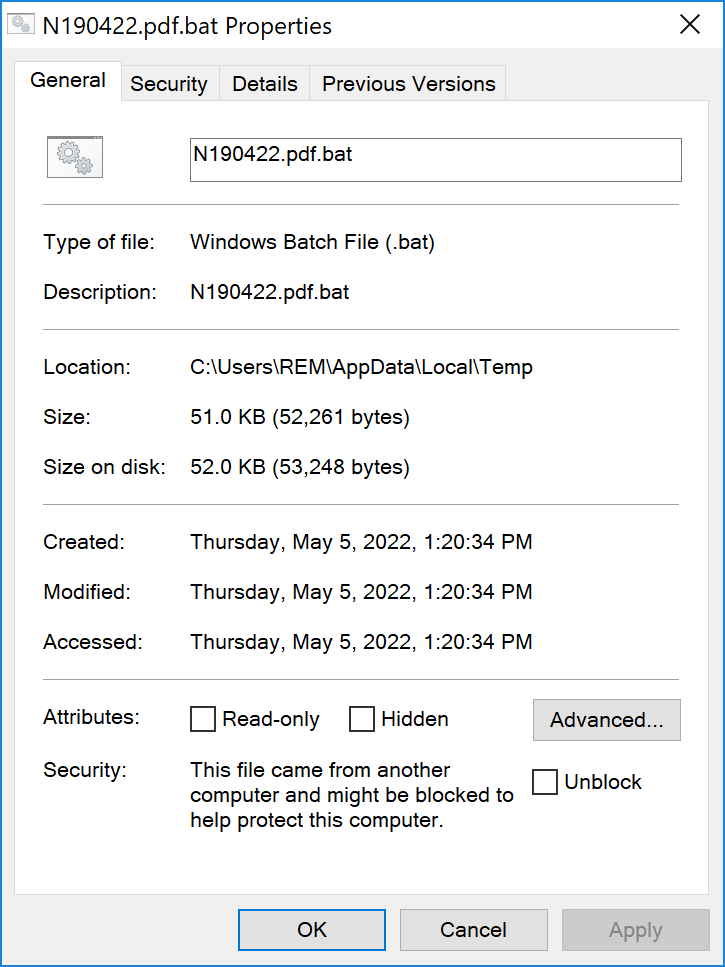725x967 pixels.
Task: Tick the Hidden attribute checkbox
Action: point(362,719)
